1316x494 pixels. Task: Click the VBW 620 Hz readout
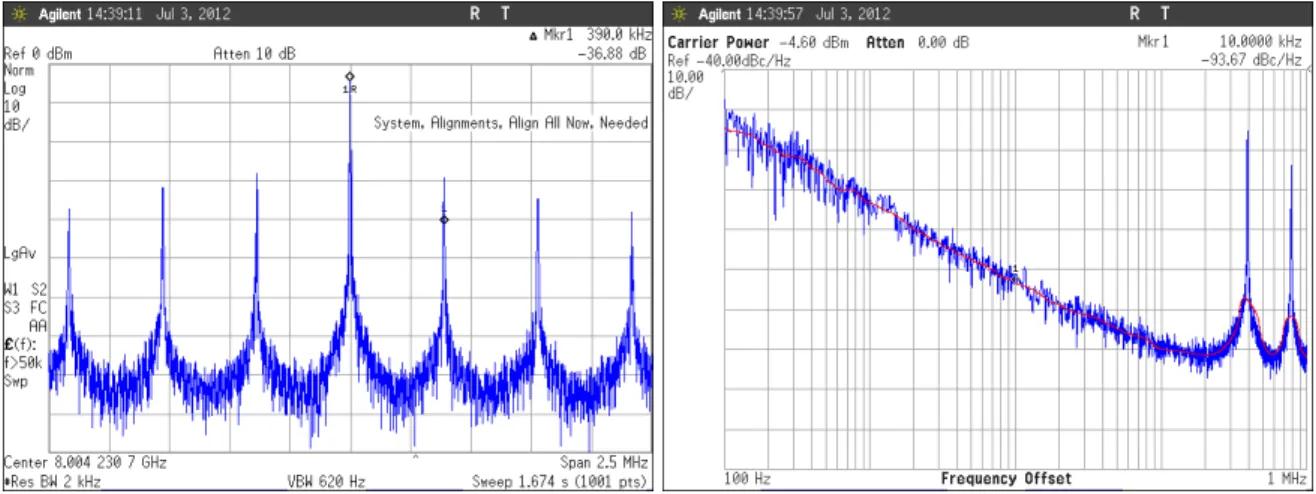pos(326,482)
